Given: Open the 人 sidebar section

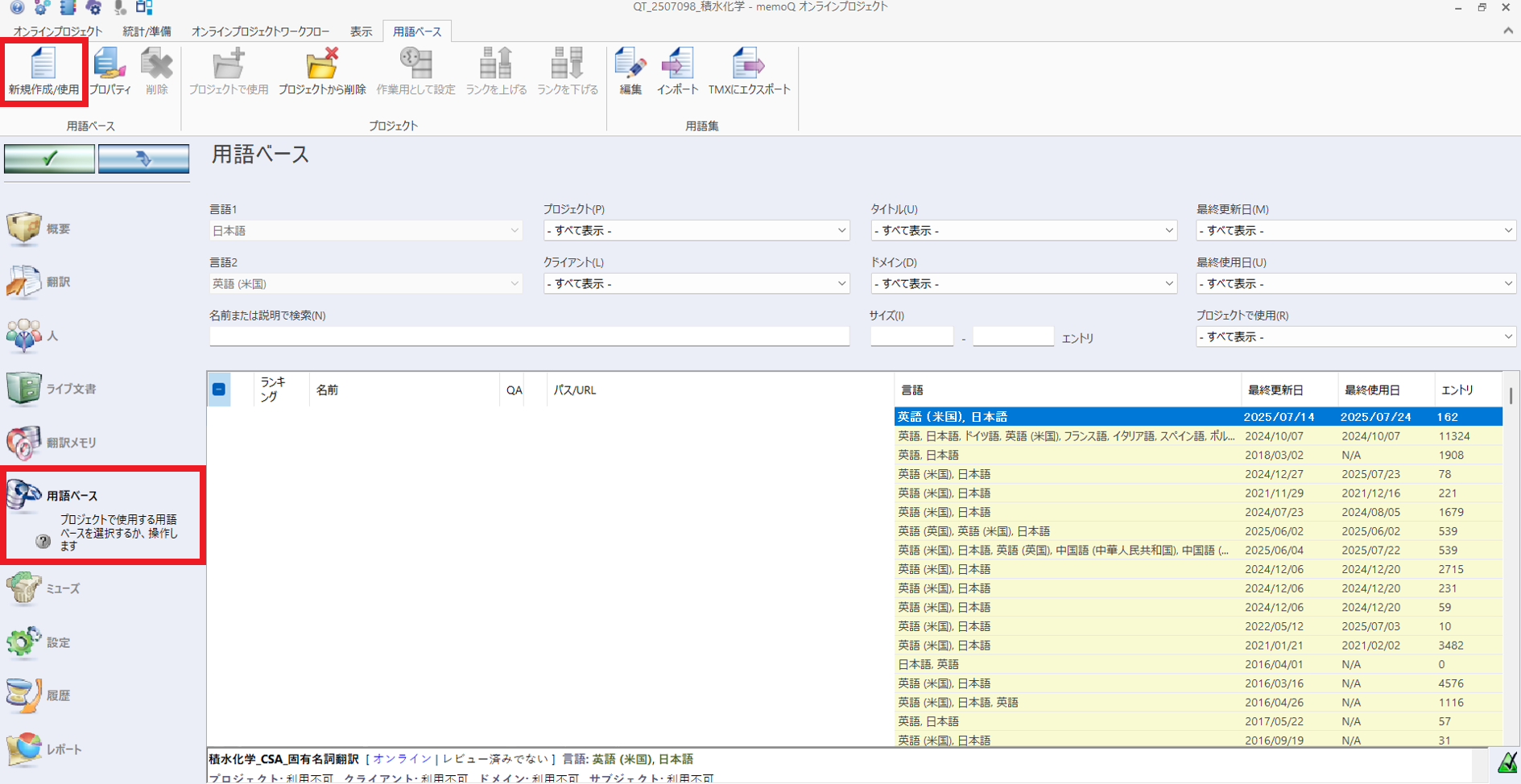Looking at the screenshot, I should [34, 336].
